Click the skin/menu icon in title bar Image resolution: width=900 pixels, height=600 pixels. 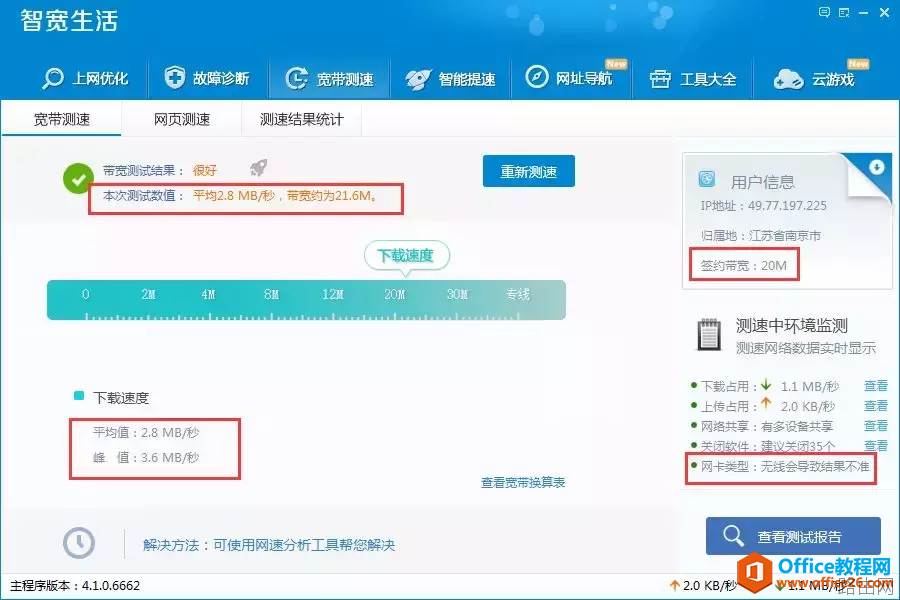pyautogui.click(x=844, y=13)
